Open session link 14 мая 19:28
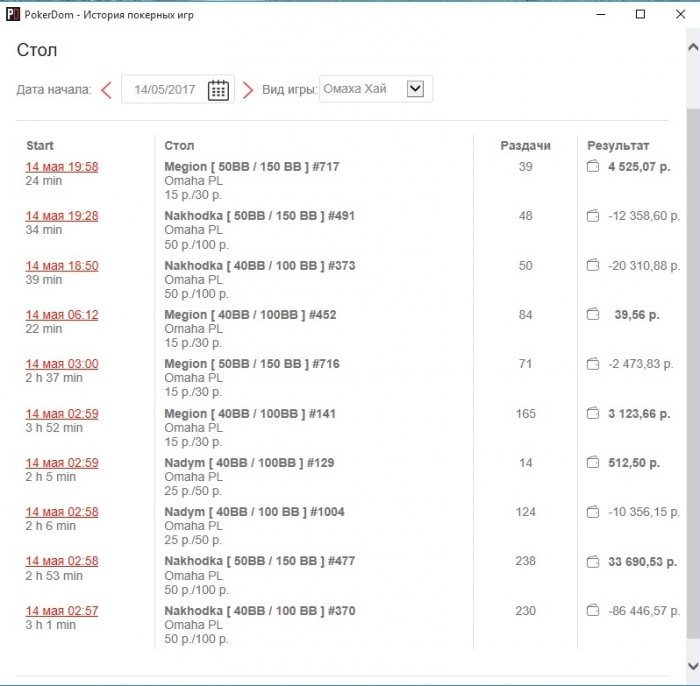Image resolution: width=700 pixels, height=686 pixels. tap(62, 216)
